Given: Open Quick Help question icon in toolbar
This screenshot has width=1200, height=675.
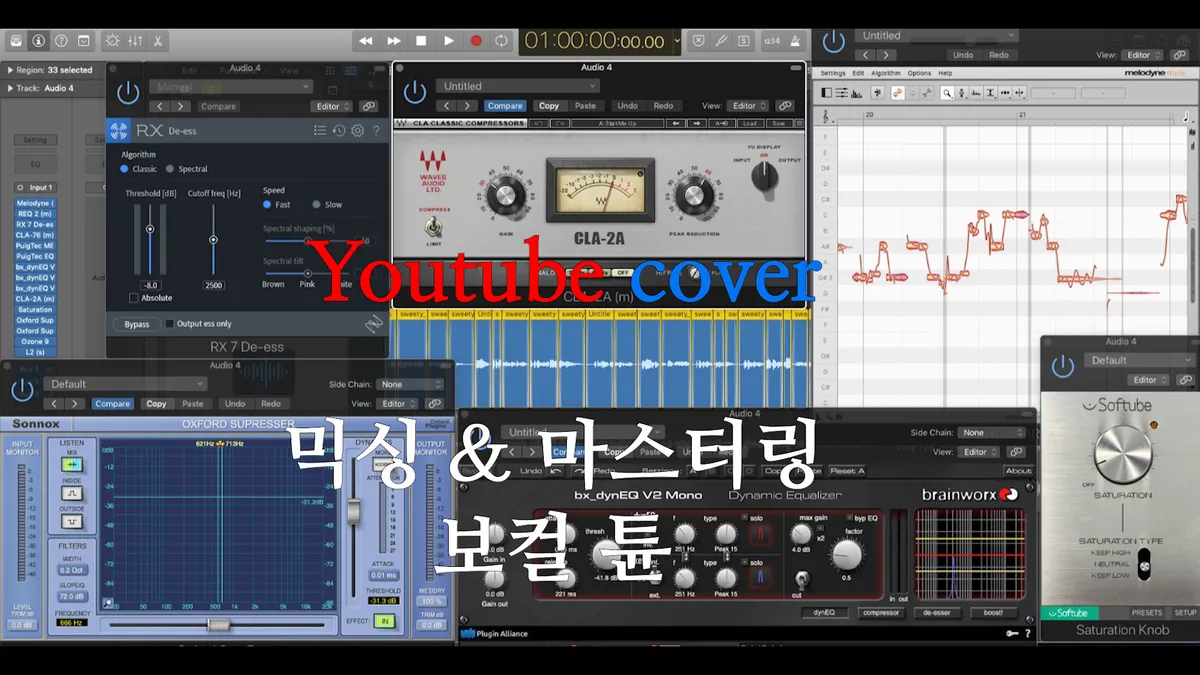Looking at the screenshot, I should point(61,41).
